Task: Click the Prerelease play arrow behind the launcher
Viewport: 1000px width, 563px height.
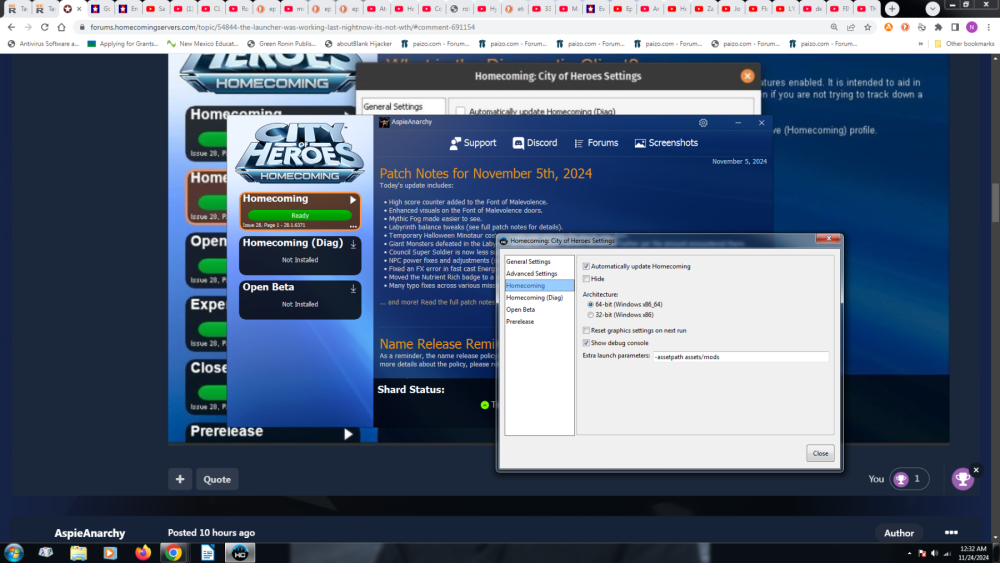Action: [x=348, y=434]
